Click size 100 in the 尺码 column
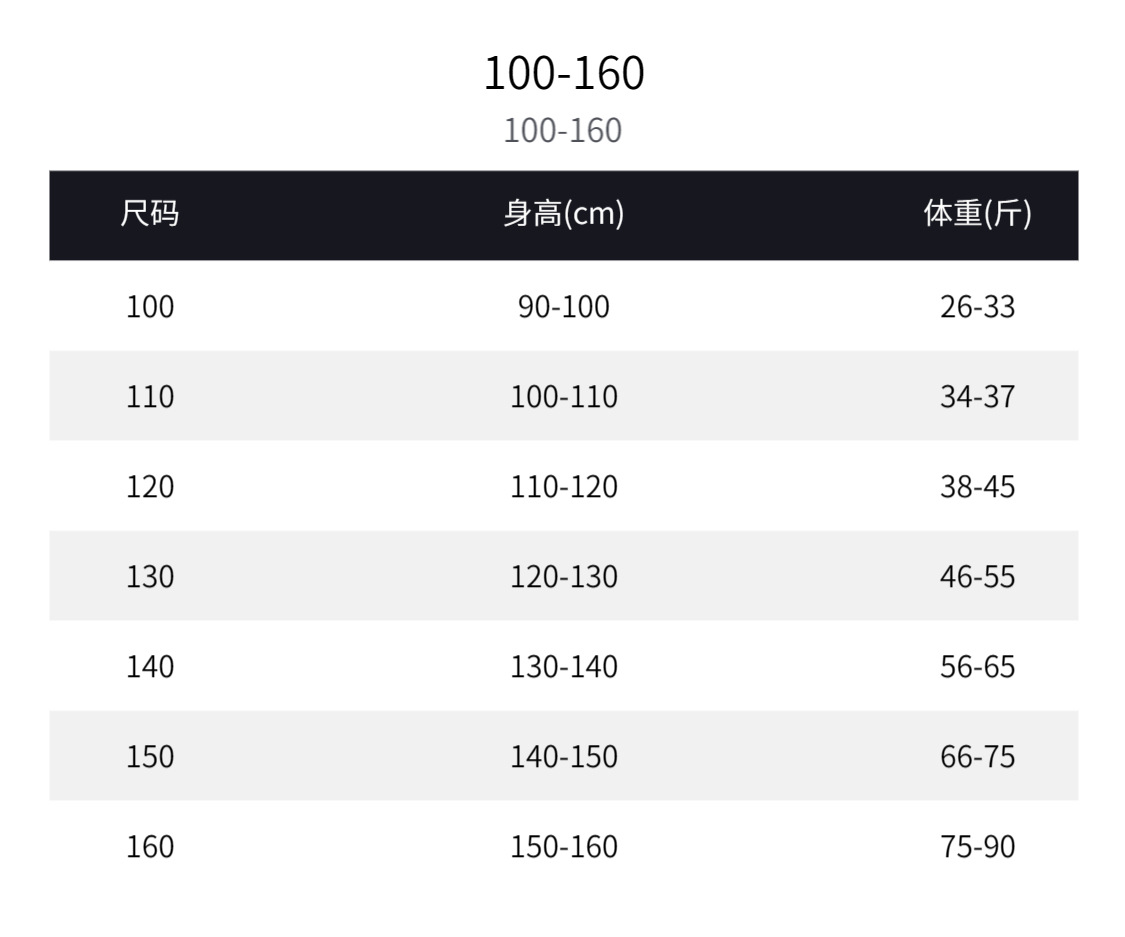1125x937 pixels. click(x=150, y=306)
